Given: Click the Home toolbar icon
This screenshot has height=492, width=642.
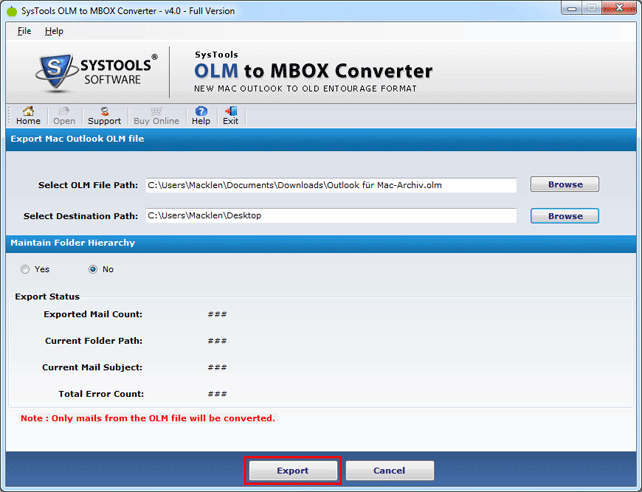Looking at the screenshot, I should pos(28,116).
